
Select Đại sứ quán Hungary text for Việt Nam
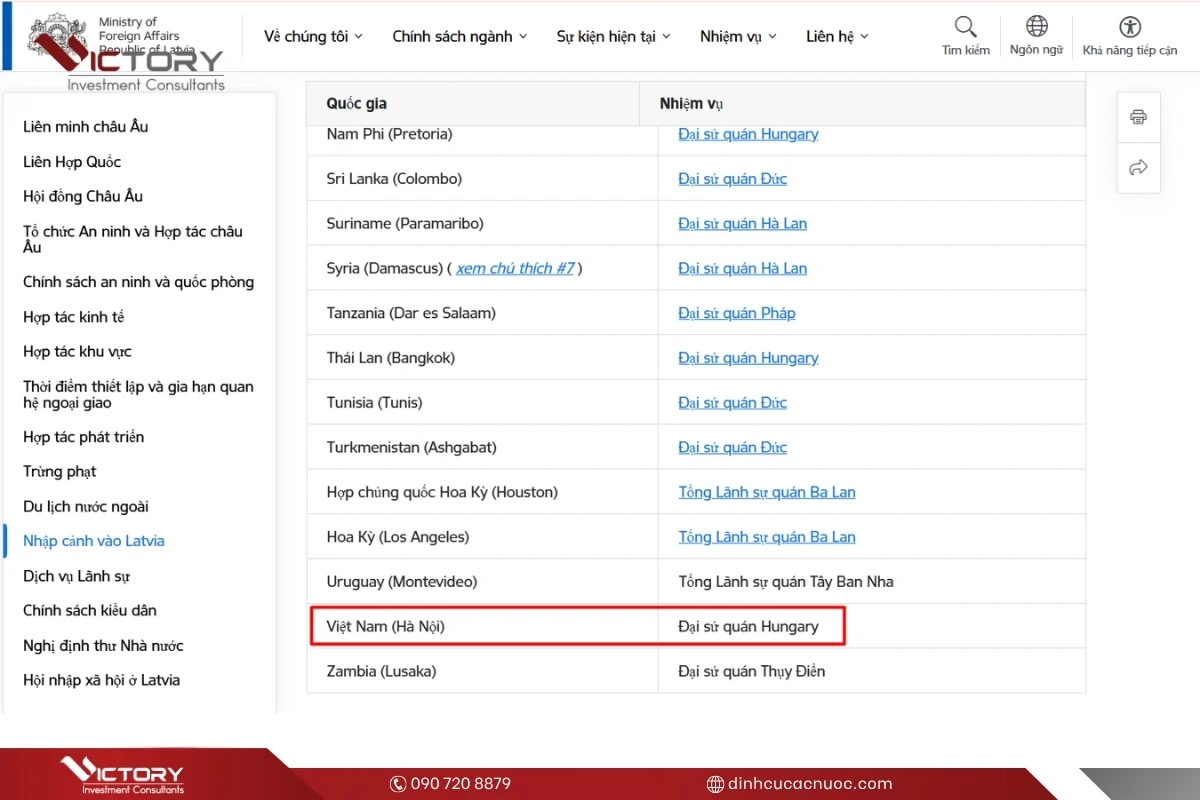(x=748, y=627)
